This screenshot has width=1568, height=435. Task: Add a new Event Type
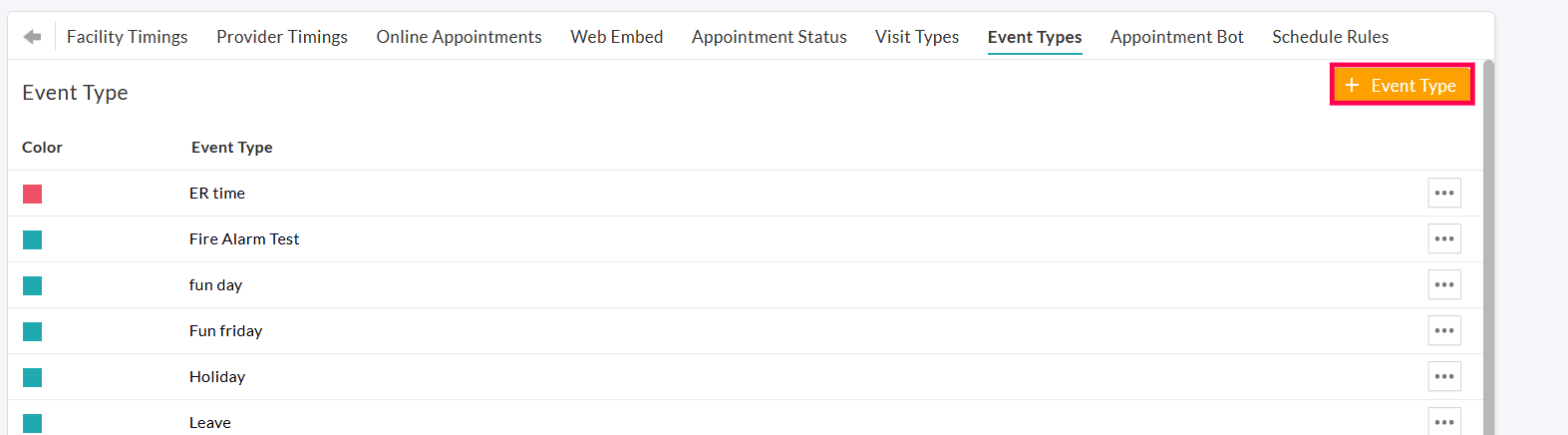[x=1402, y=86]
